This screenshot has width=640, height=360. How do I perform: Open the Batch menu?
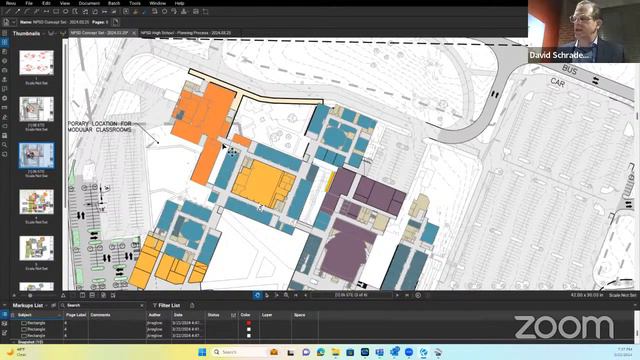(x=114, y=3)
